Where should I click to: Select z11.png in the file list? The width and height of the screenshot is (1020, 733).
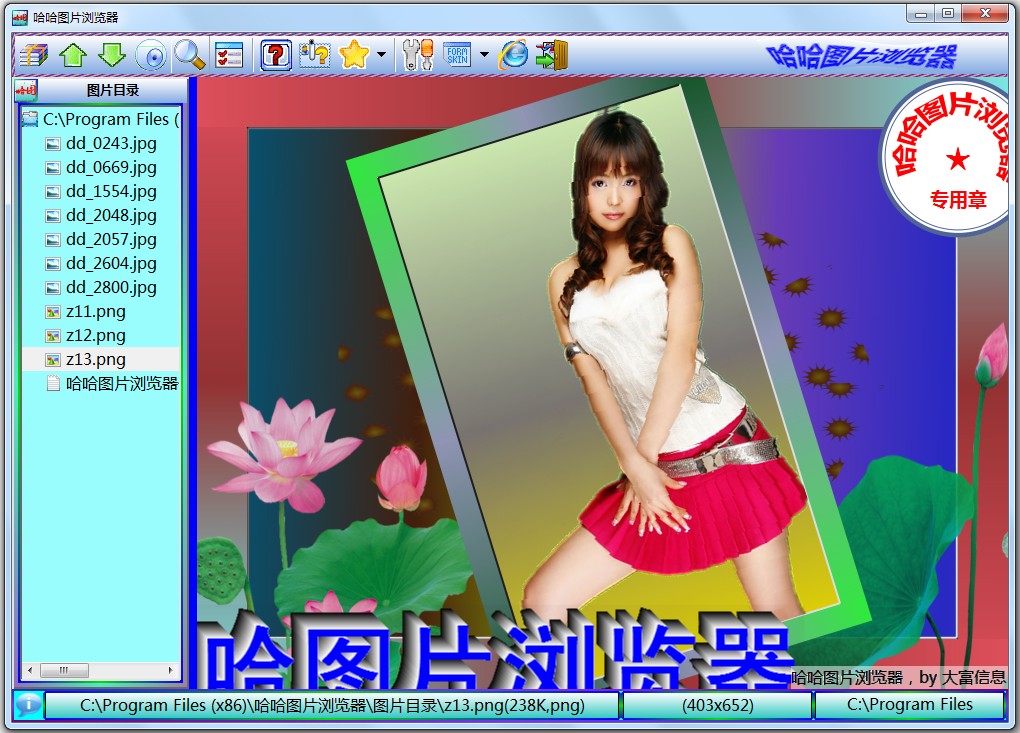tap(95, 311)
